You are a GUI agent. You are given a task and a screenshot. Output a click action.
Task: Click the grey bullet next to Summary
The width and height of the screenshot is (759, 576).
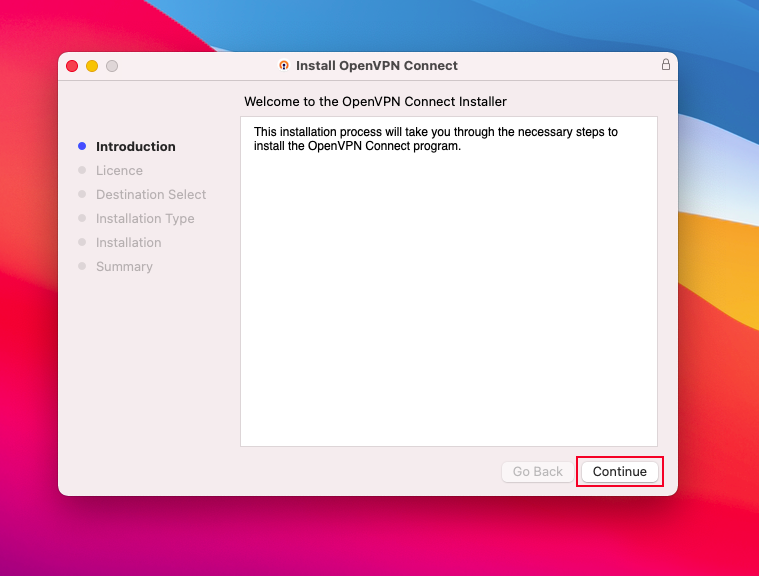coord(82,266)
